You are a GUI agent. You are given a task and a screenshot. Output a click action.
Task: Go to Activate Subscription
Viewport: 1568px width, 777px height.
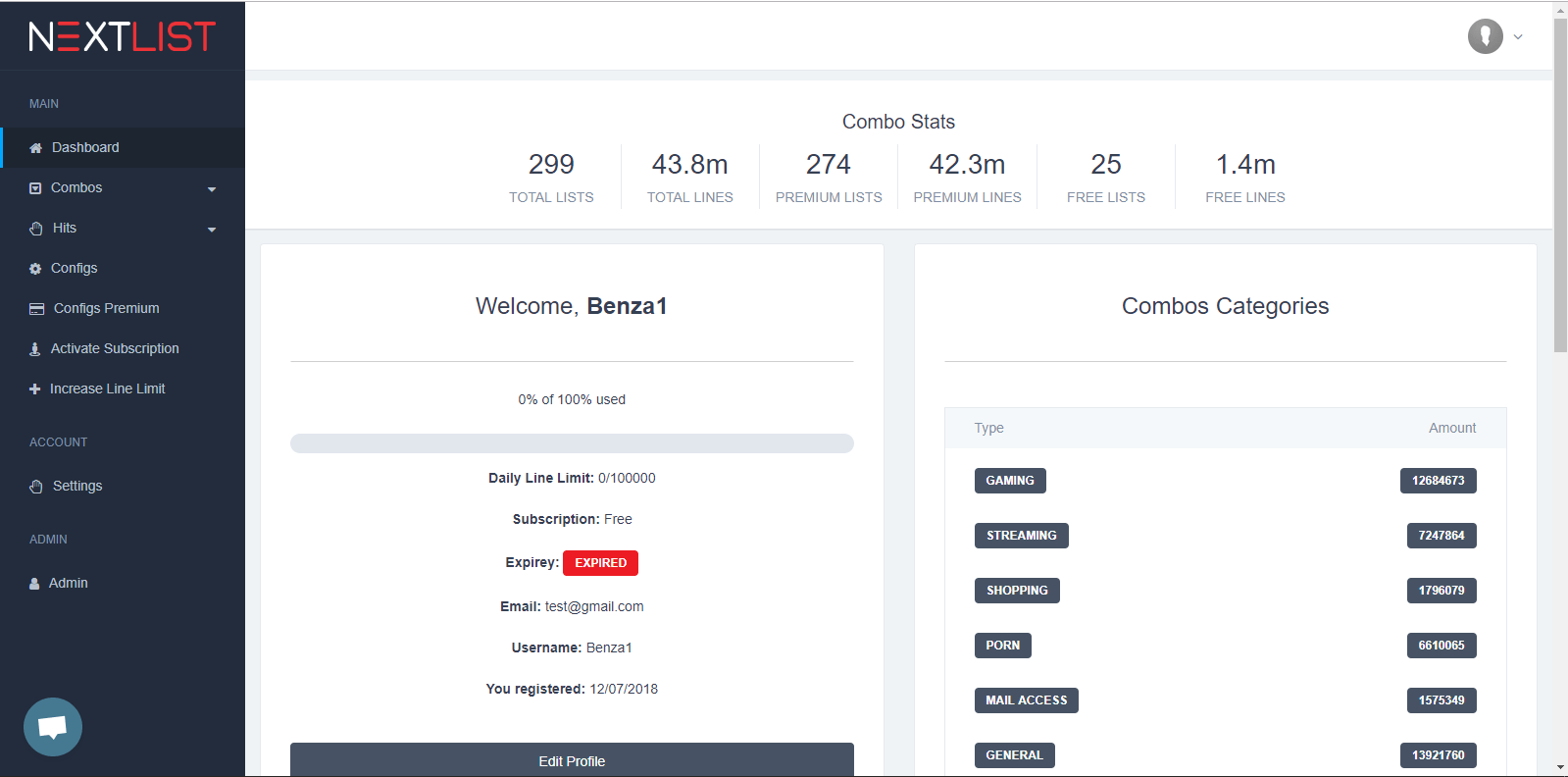(x=123, y=348)
